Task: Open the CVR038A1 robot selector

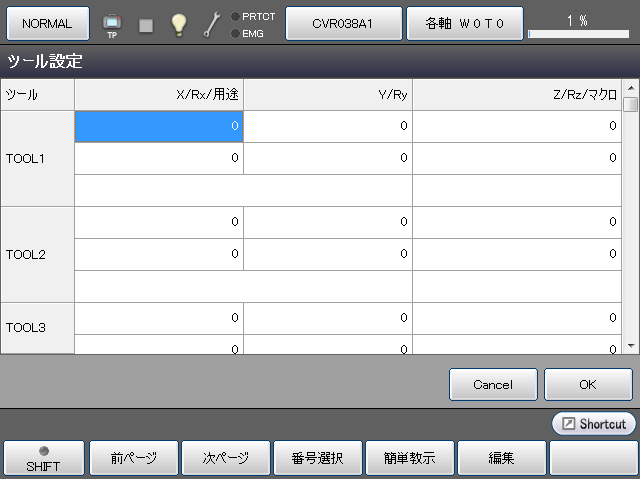Action: pos(344,23)
